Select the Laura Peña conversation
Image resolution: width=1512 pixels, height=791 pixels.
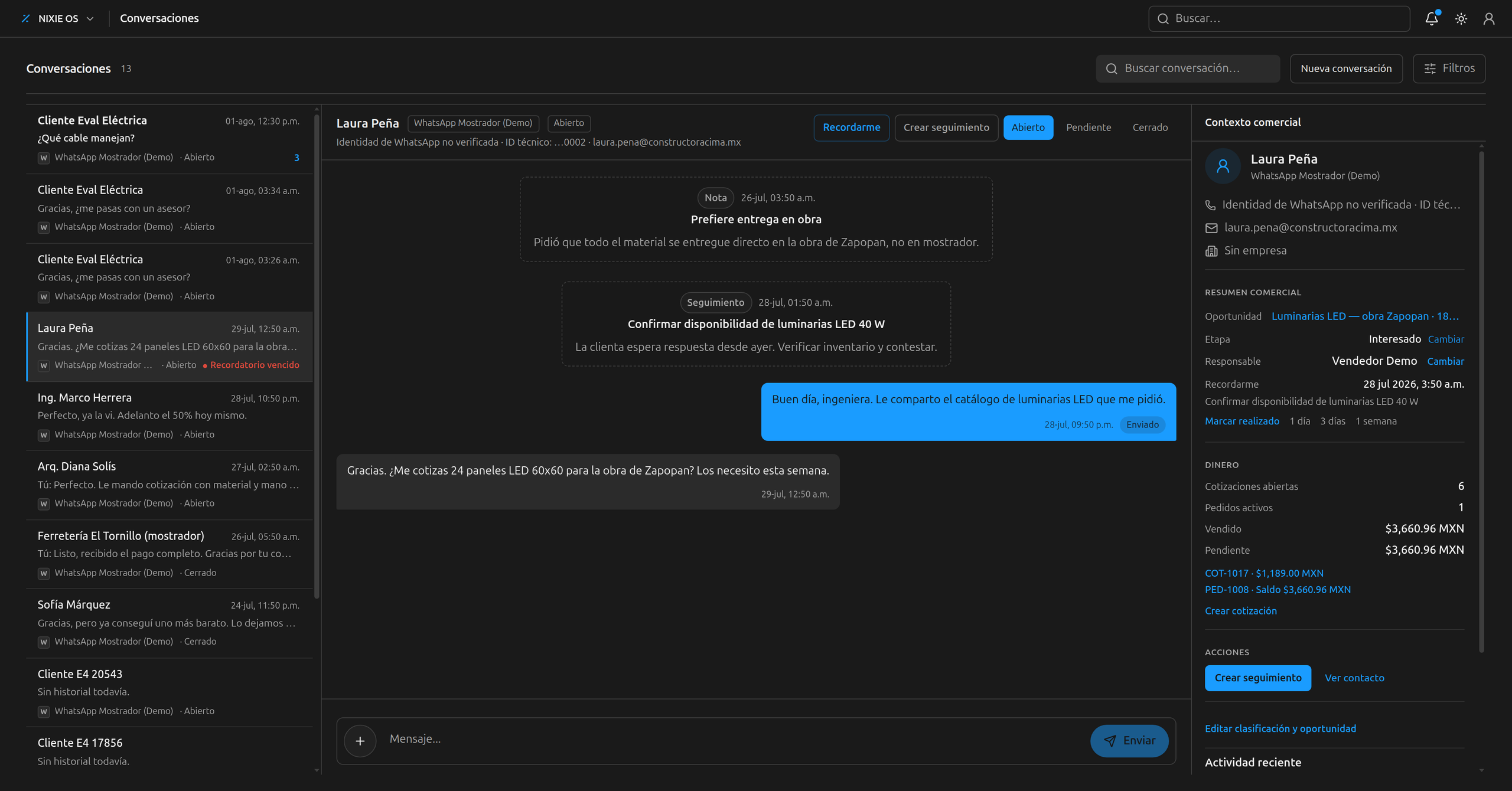170,347
